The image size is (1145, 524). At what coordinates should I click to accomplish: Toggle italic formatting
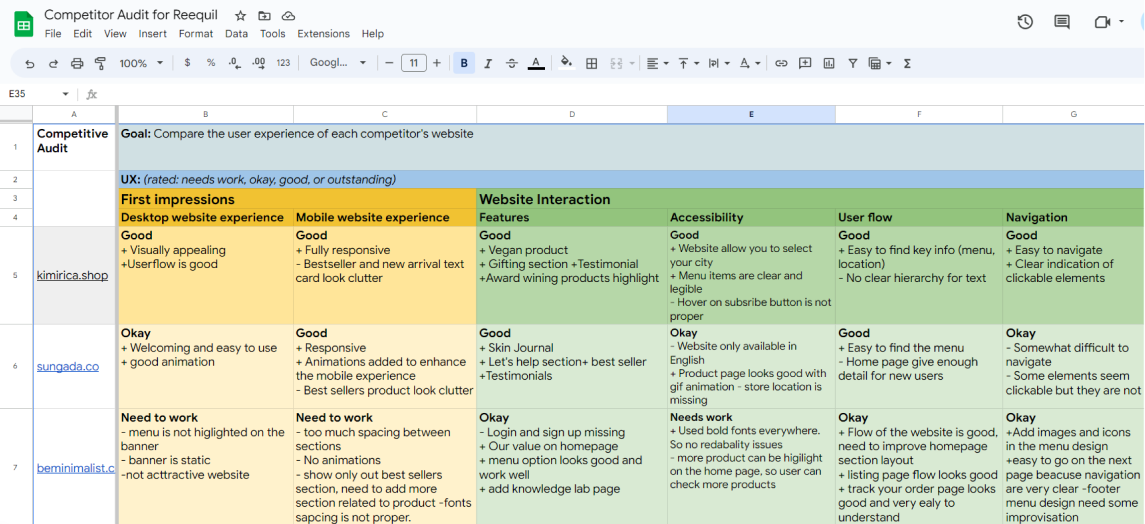(x=488, y=63)
